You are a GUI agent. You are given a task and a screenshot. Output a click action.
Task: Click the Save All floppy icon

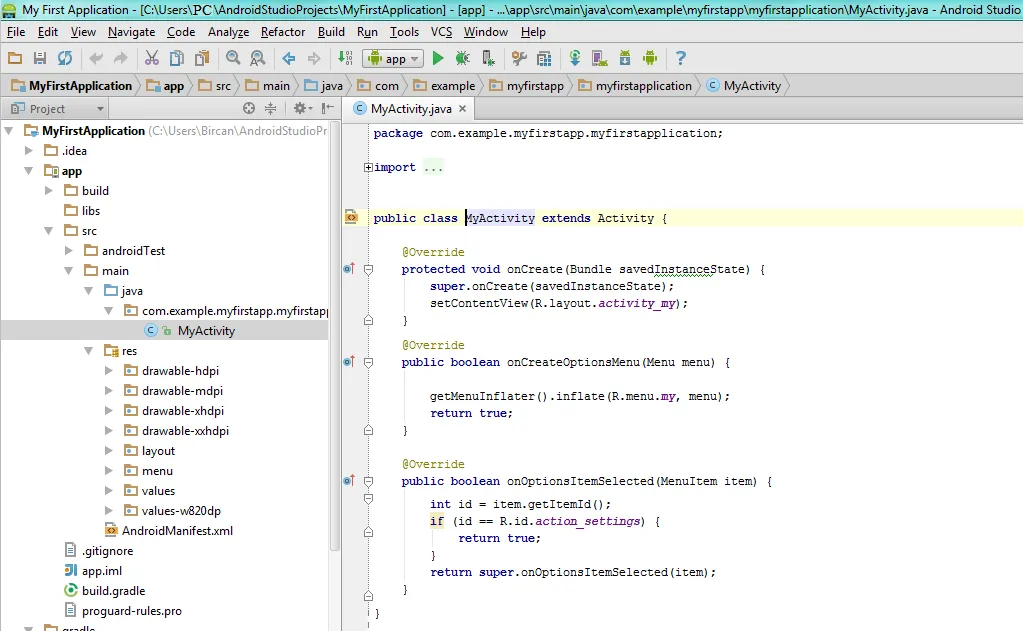(x=40, y=59)
